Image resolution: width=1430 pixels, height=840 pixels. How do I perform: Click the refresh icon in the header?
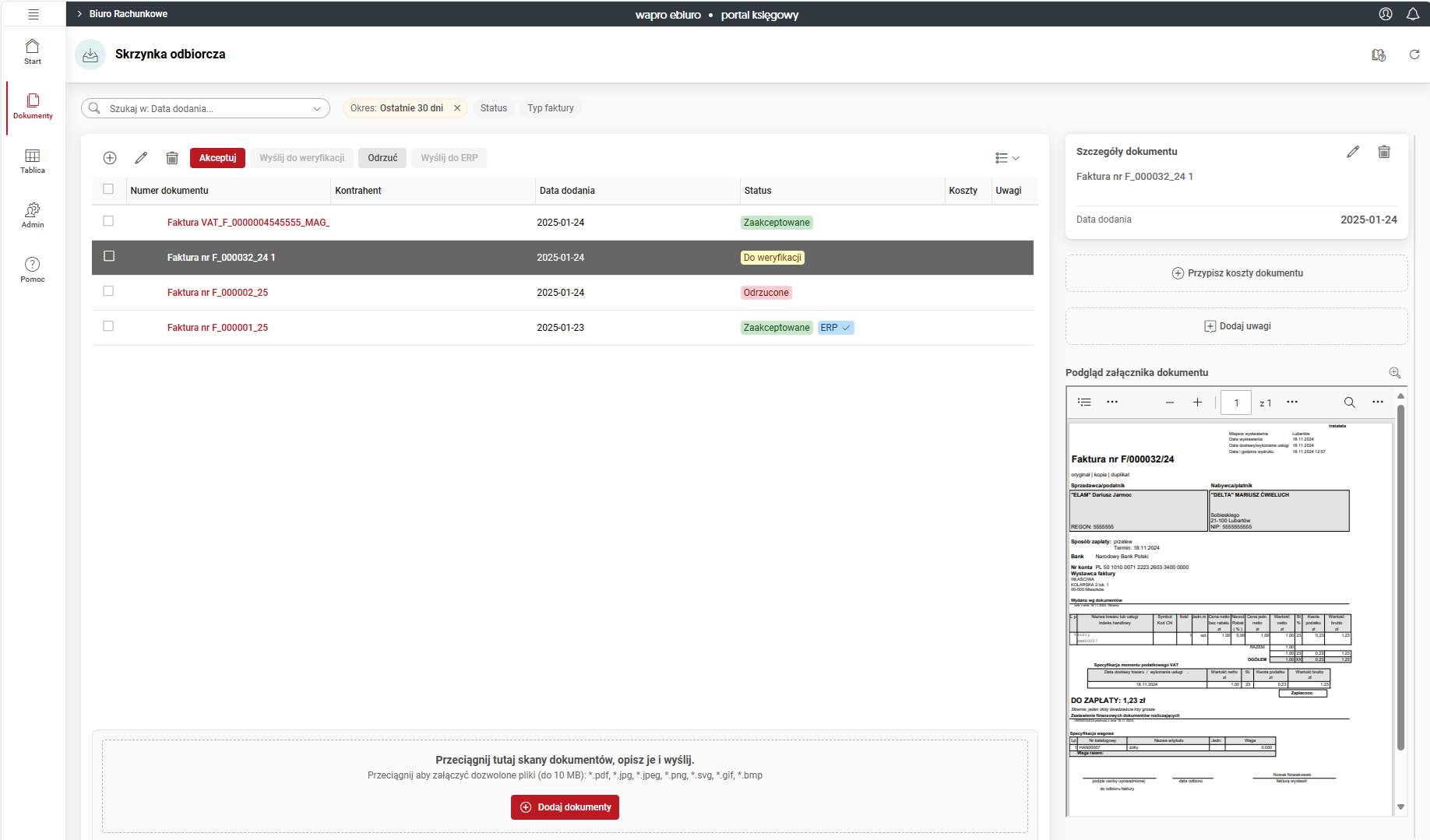(x=1414, y=54)
